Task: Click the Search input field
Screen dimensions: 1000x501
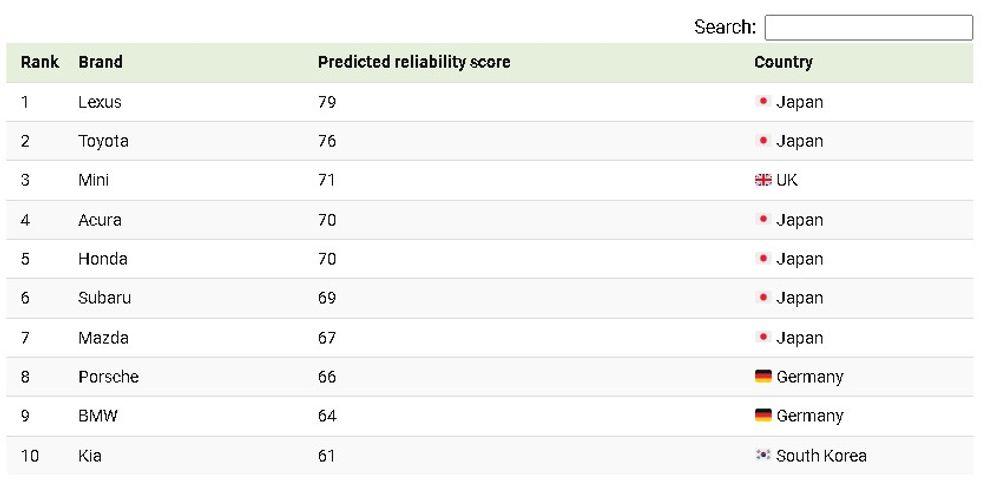Action: (868, 28)
